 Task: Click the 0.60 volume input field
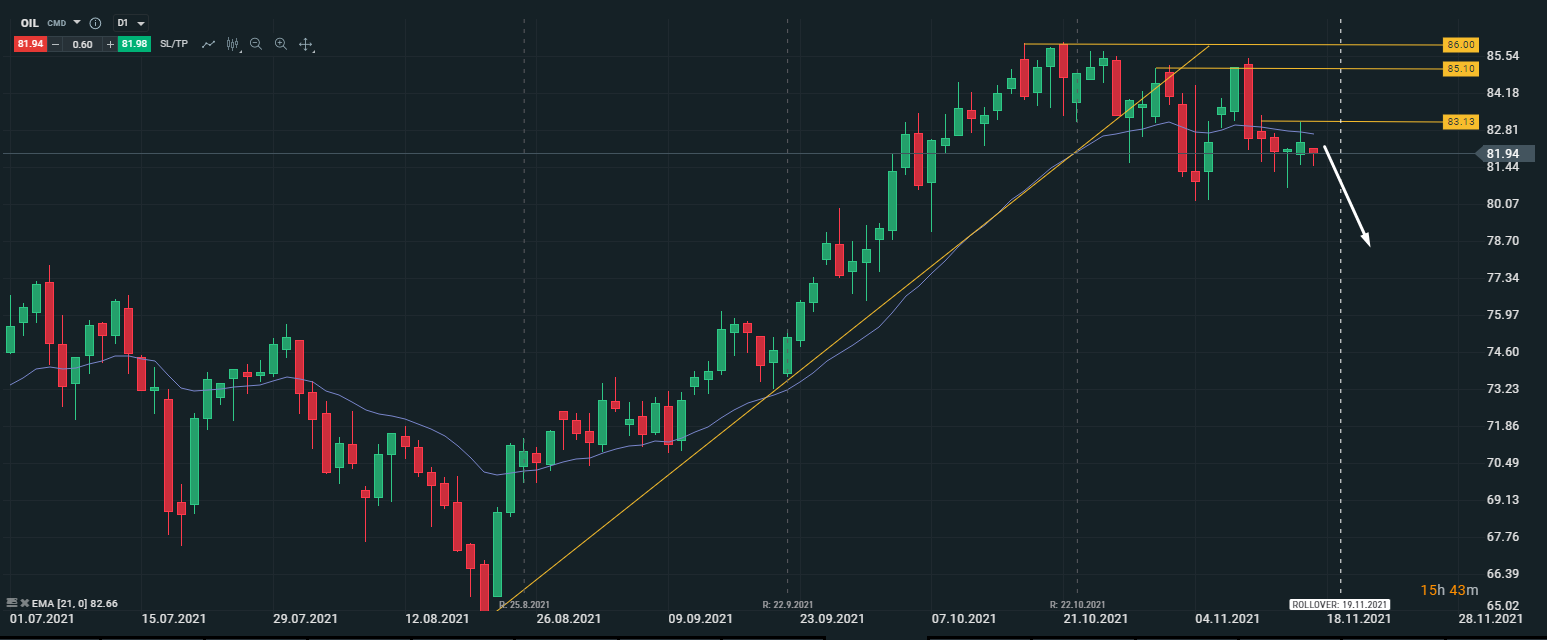pyautogui.click(x=82, y=44)
